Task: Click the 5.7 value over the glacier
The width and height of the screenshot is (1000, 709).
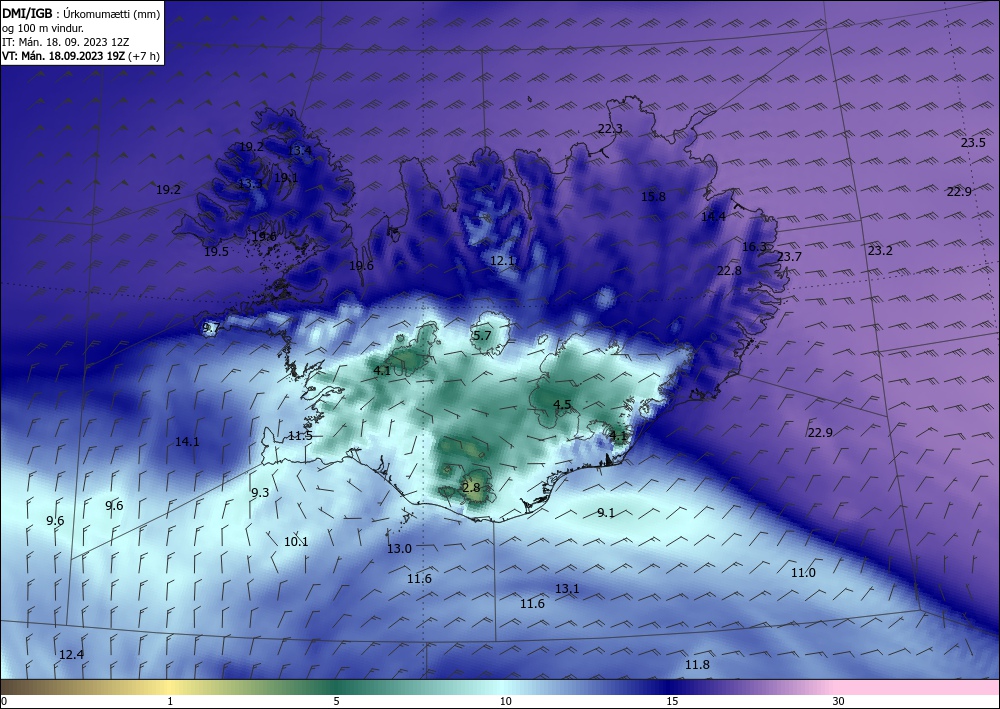Action: tap(482, 335)
